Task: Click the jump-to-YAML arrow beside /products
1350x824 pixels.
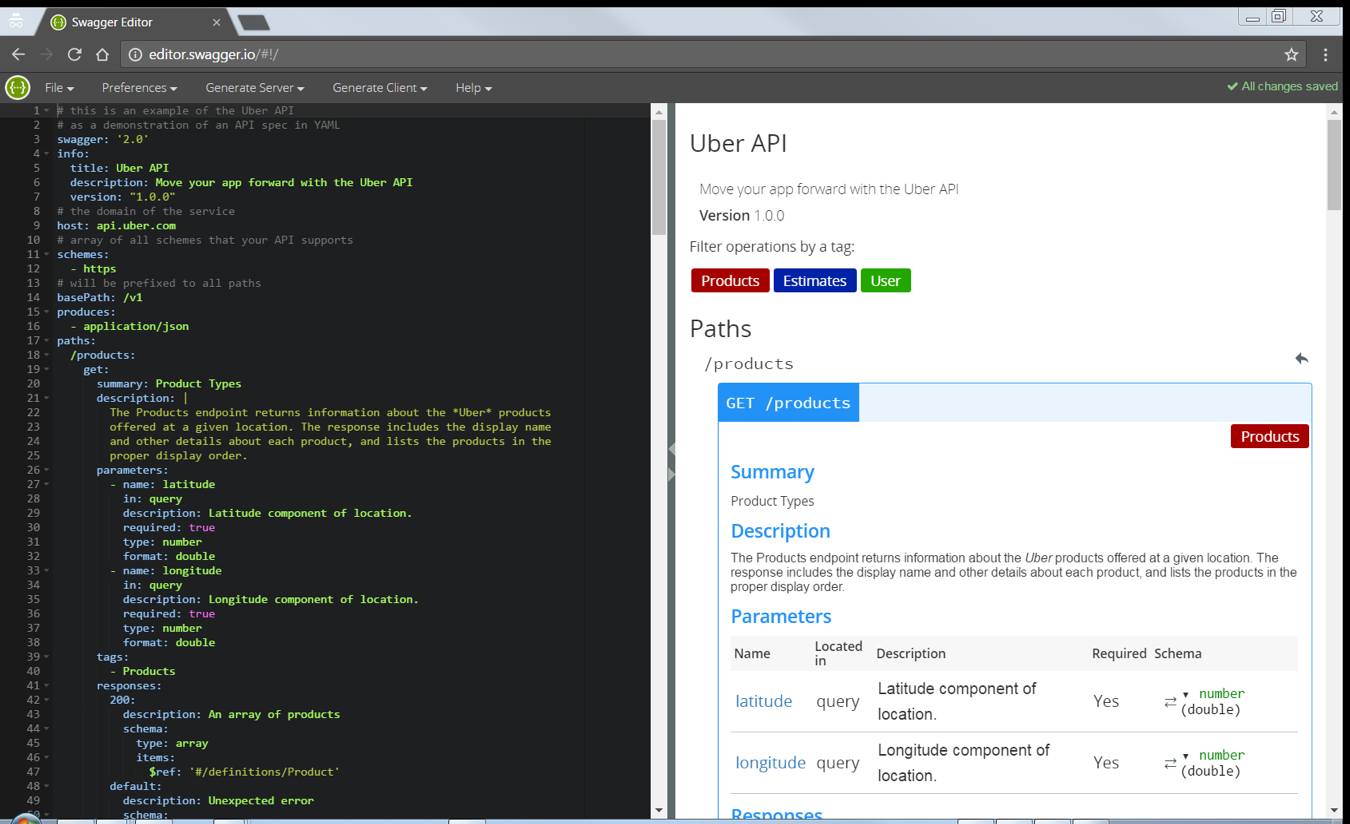Action: [1301, 358]
